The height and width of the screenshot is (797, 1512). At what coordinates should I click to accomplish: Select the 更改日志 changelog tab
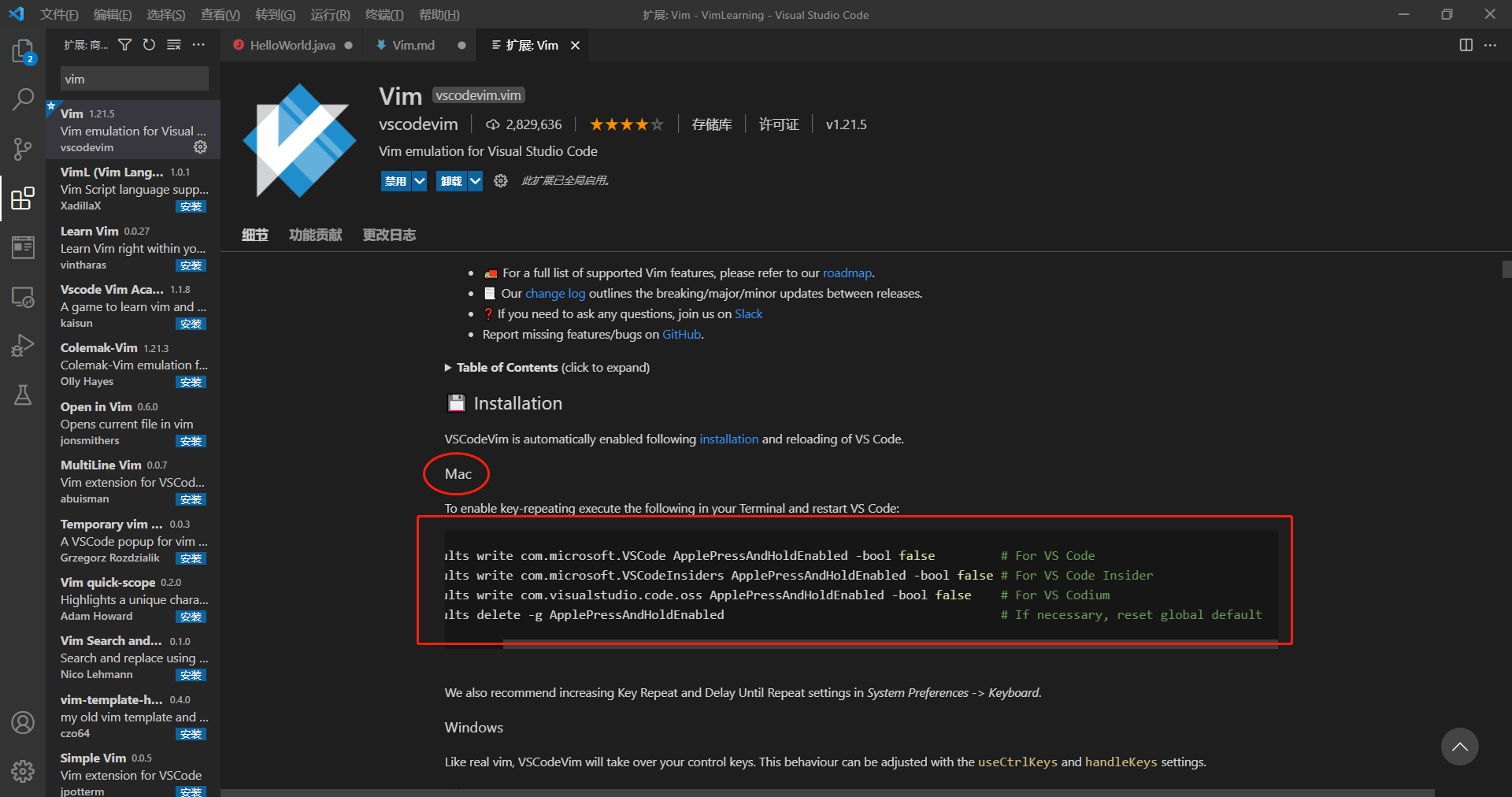tap(389, 235)
